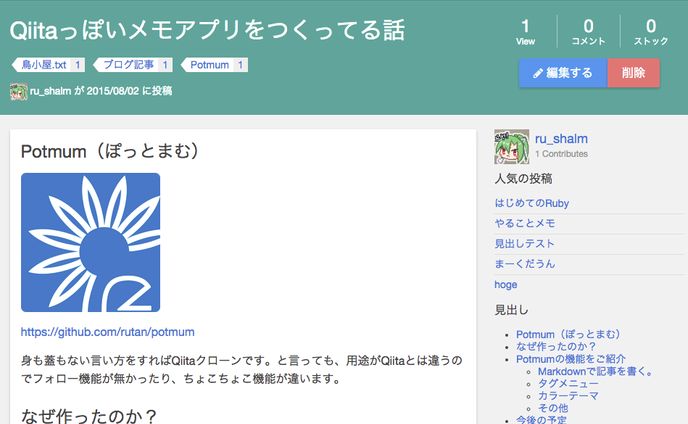Click the なぜ作ったのか？ article heading
Screen dimensions: 688x424
tap(89, 416)
